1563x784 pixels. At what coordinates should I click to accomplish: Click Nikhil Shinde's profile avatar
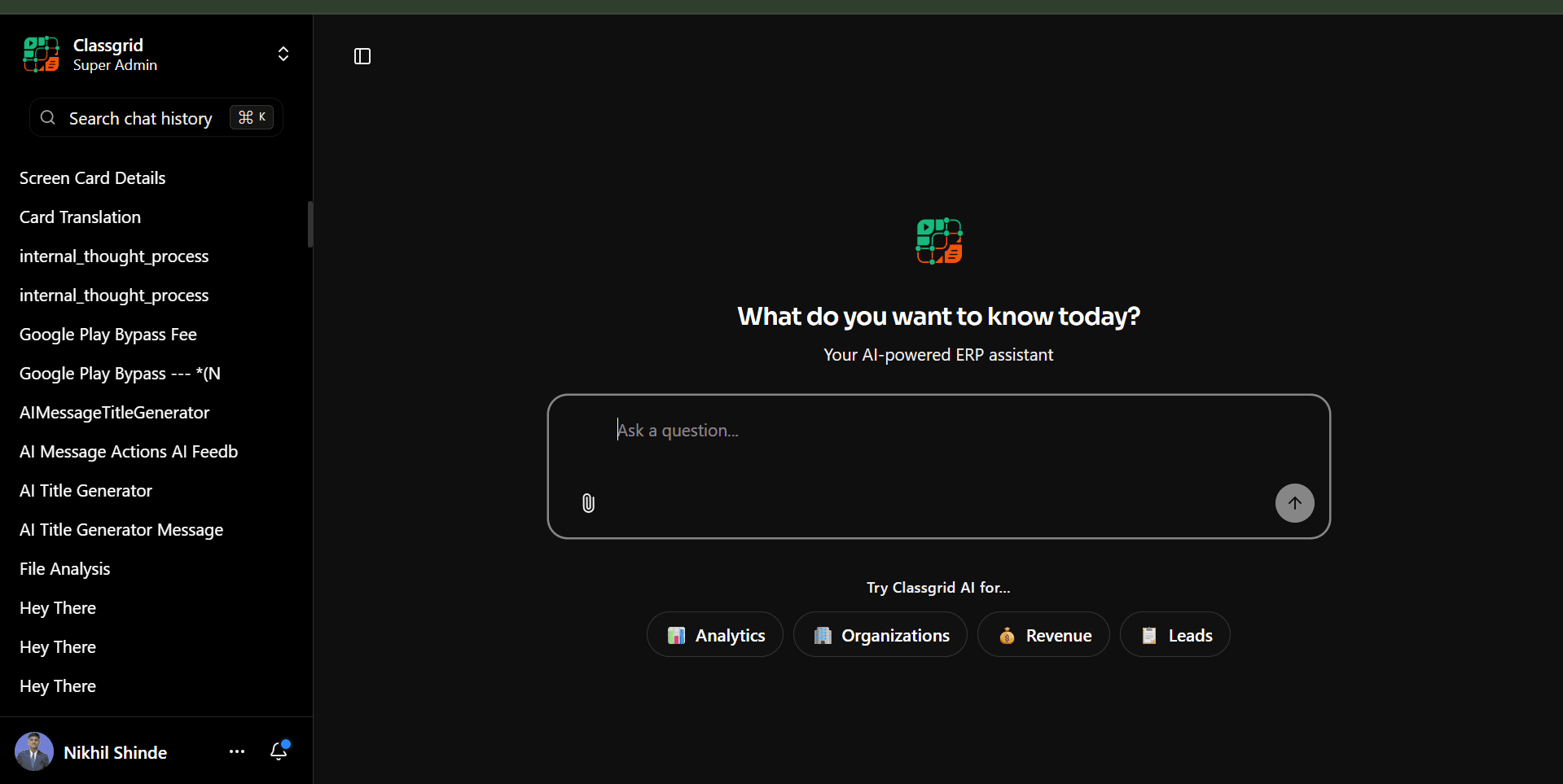[34, 751]
